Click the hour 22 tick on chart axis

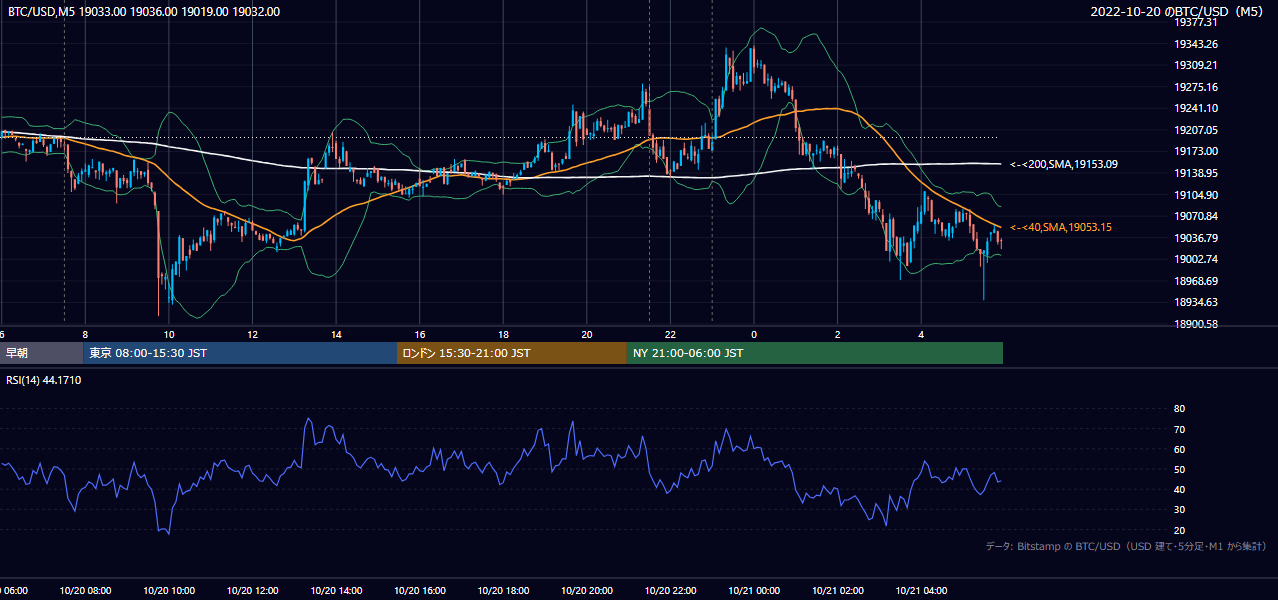coord(670,334)
